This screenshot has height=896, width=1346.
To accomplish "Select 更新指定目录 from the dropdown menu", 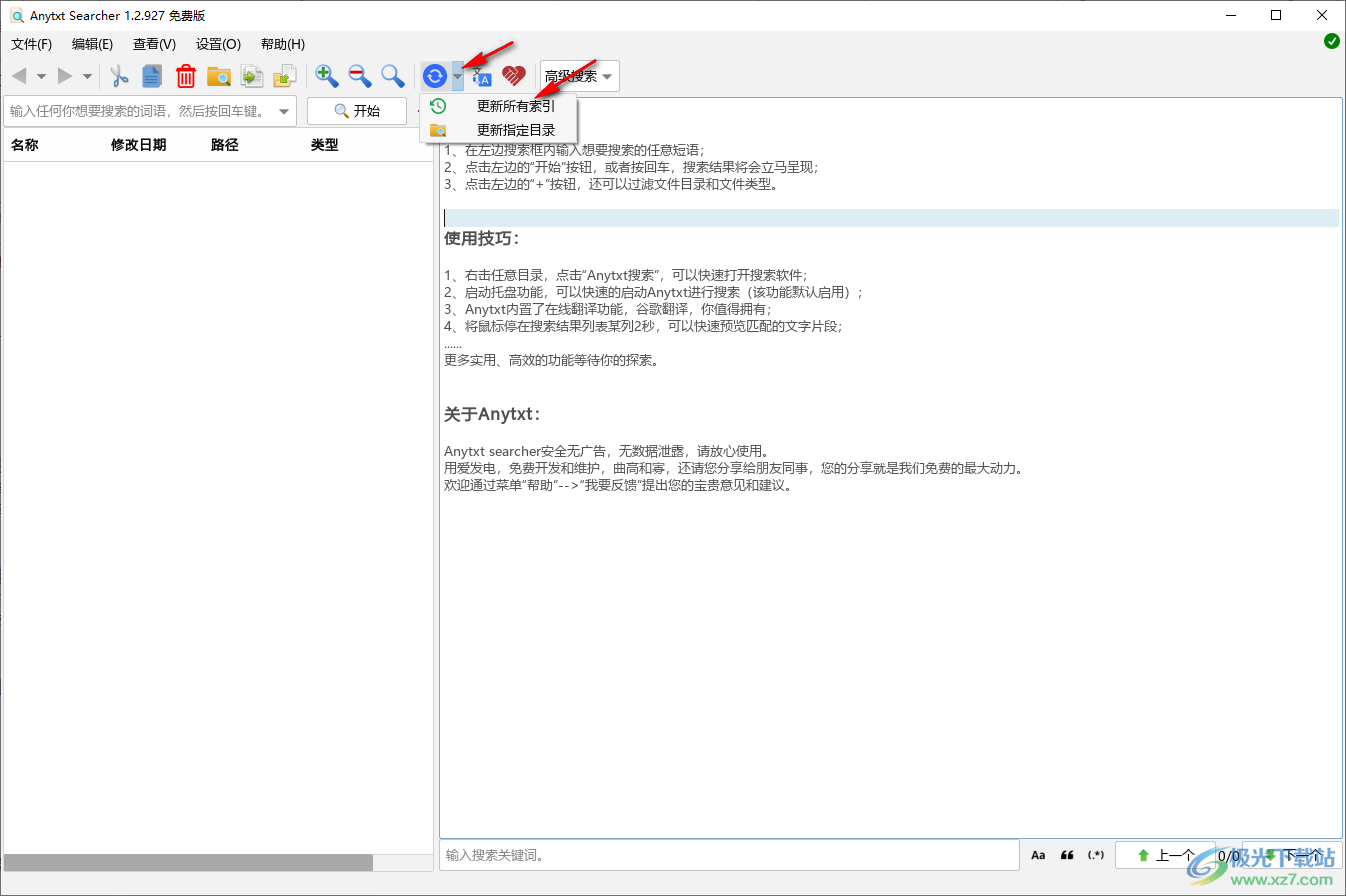I will click(x=498, y=130).
